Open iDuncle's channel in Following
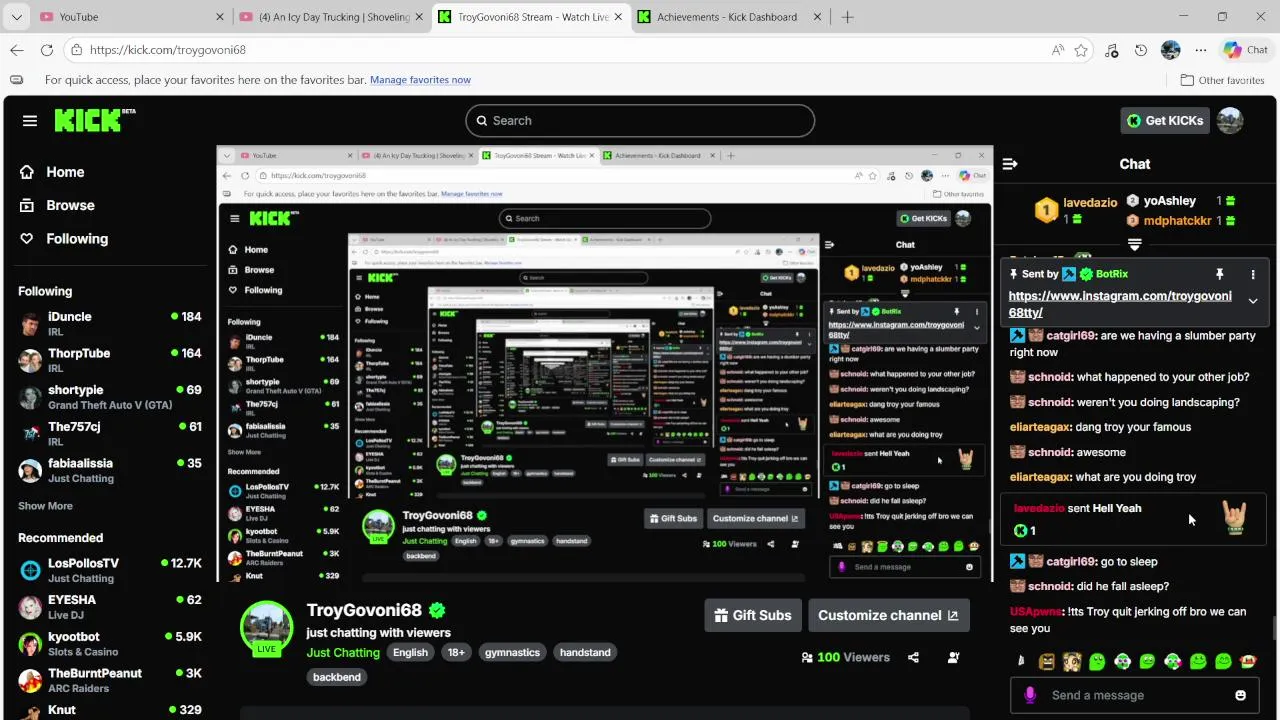Screen dimensions: 1280x720 (110, 324)
